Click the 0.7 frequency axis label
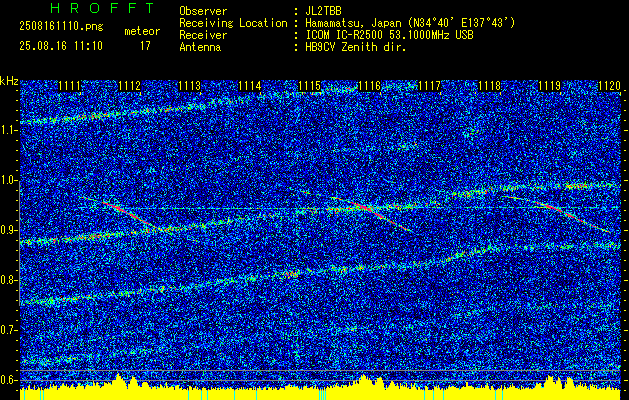The image size is (629, 400). (8, 330)
